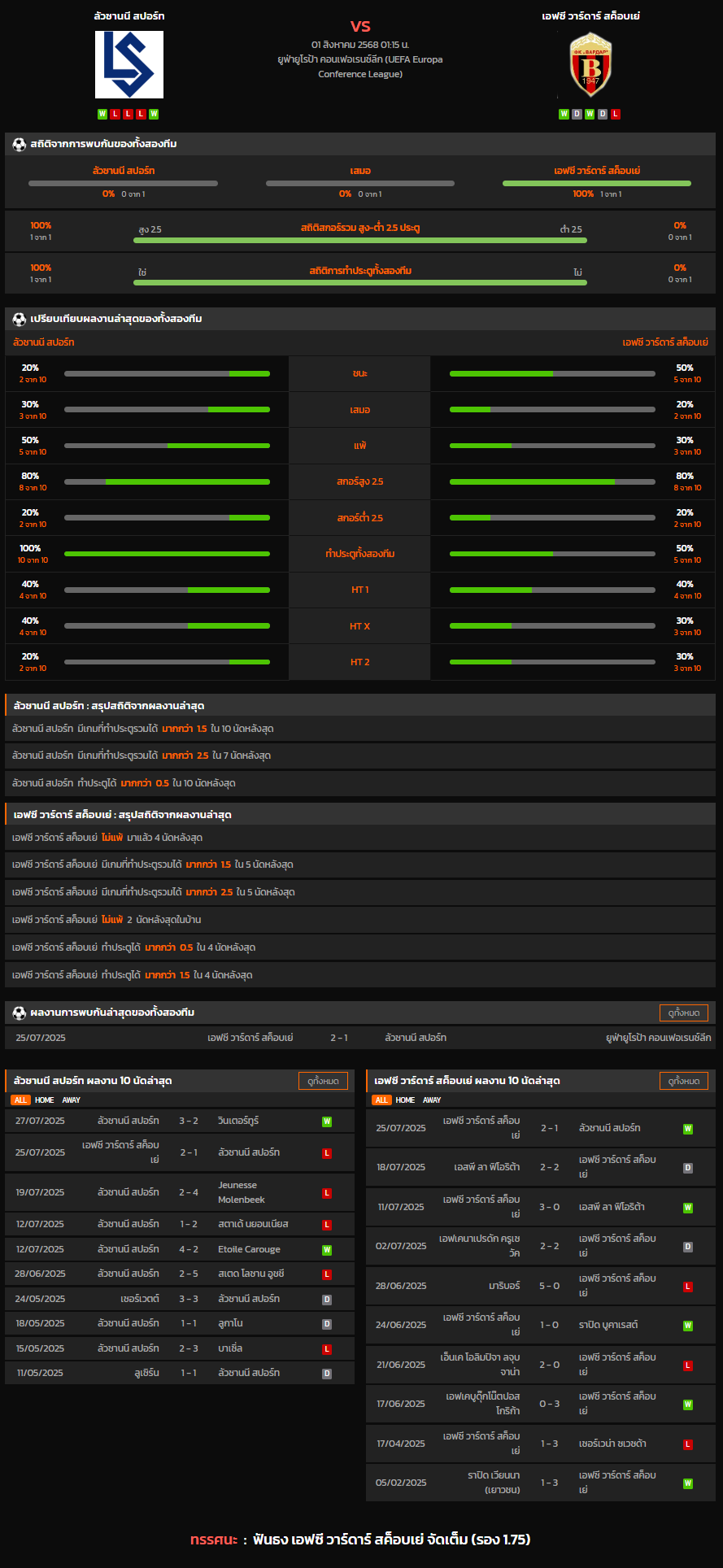The width and height of the screenshot is (723, 1568).
Task: Click the D badge in the 18/07/2025 Vardar row
Action: [x=688, y=1168]
